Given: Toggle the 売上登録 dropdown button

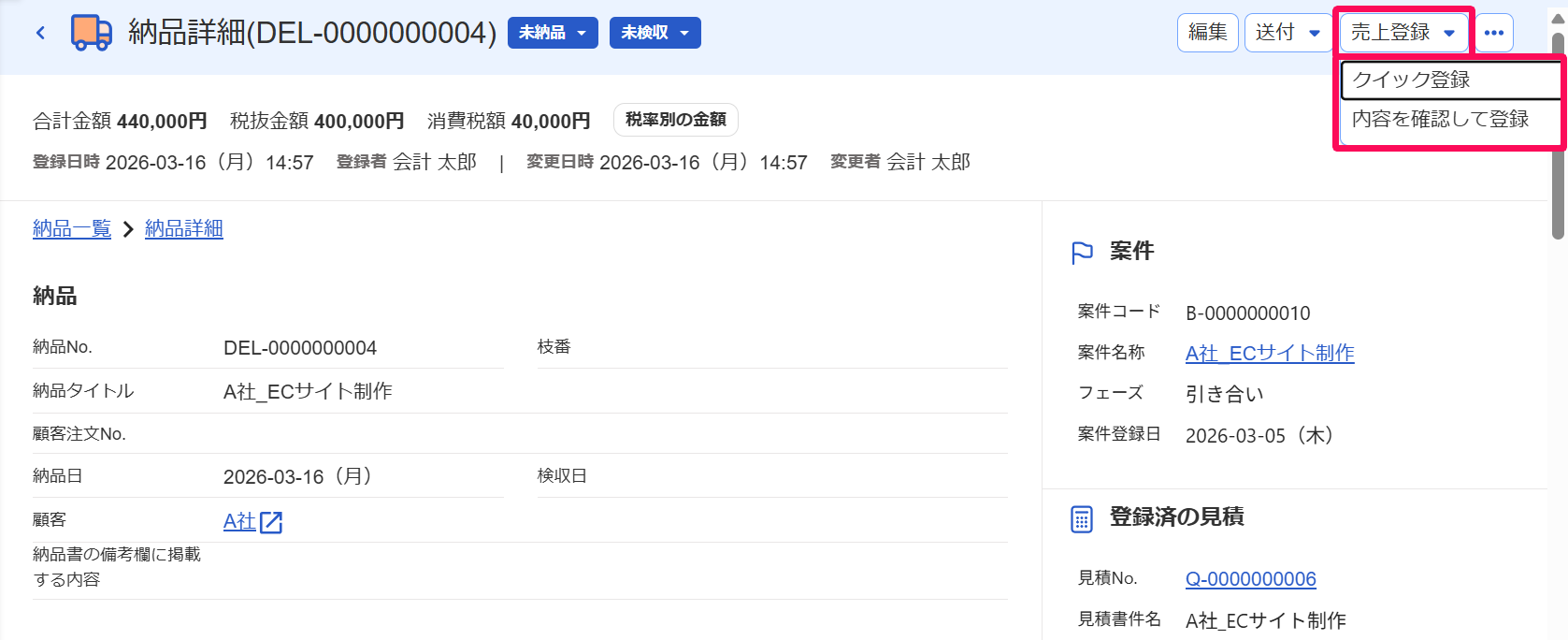Looking at the screenshot, I should pos(1403,33).
